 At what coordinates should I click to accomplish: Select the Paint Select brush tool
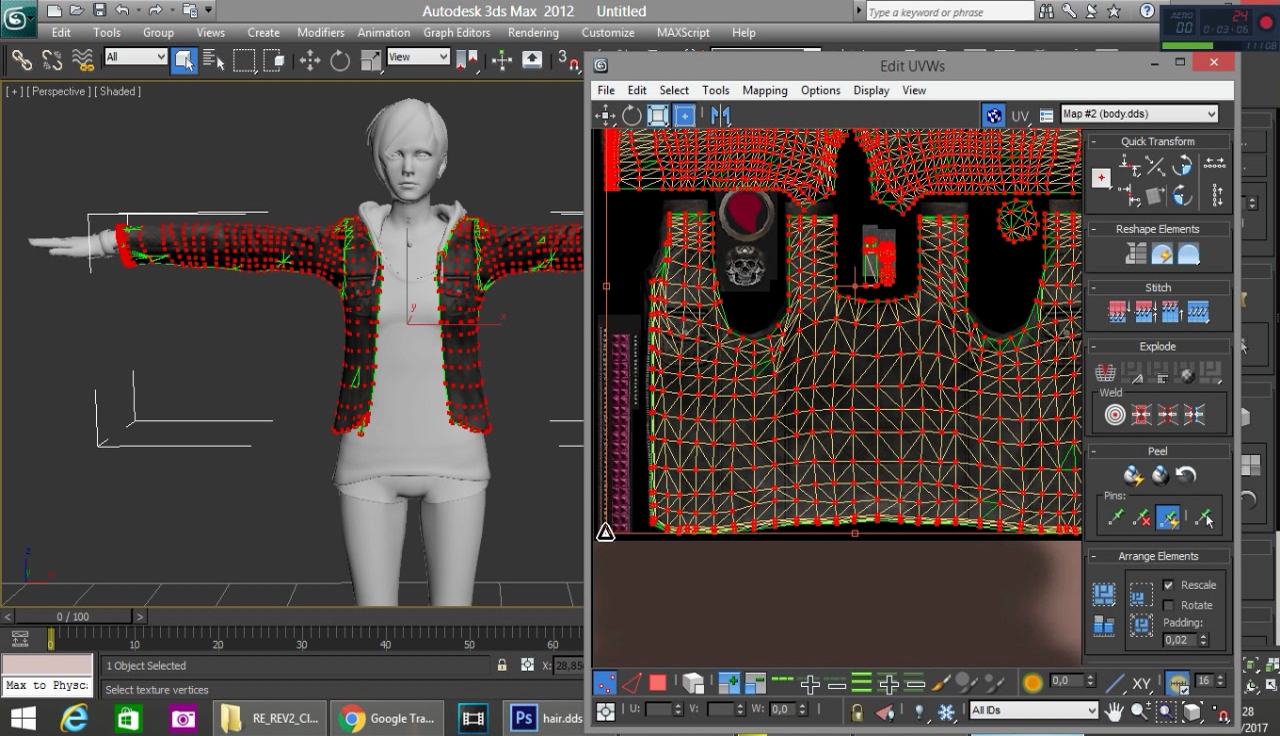pos(941,683)
